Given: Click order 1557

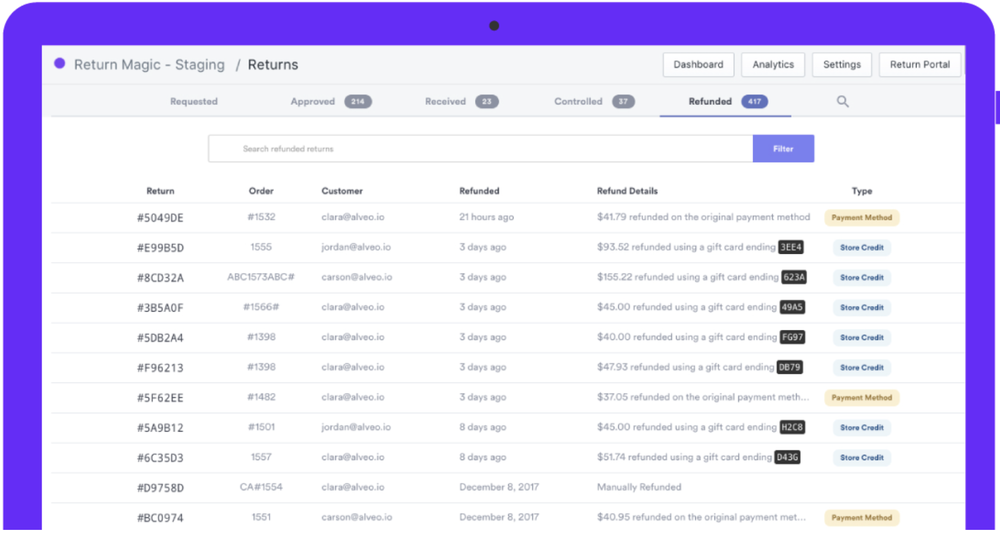Looking at the screenshot, I should click(261, 457).
